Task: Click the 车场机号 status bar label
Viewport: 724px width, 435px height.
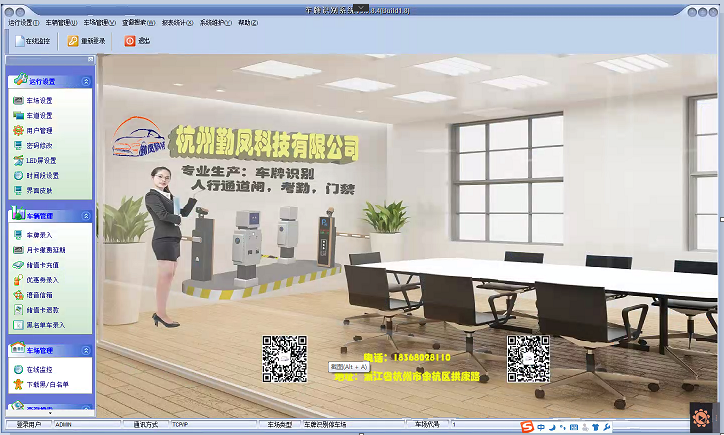Action: (427, 424)
